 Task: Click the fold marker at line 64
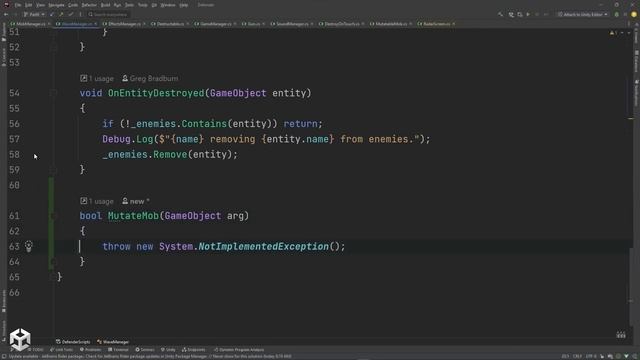[x=53, y=261]
